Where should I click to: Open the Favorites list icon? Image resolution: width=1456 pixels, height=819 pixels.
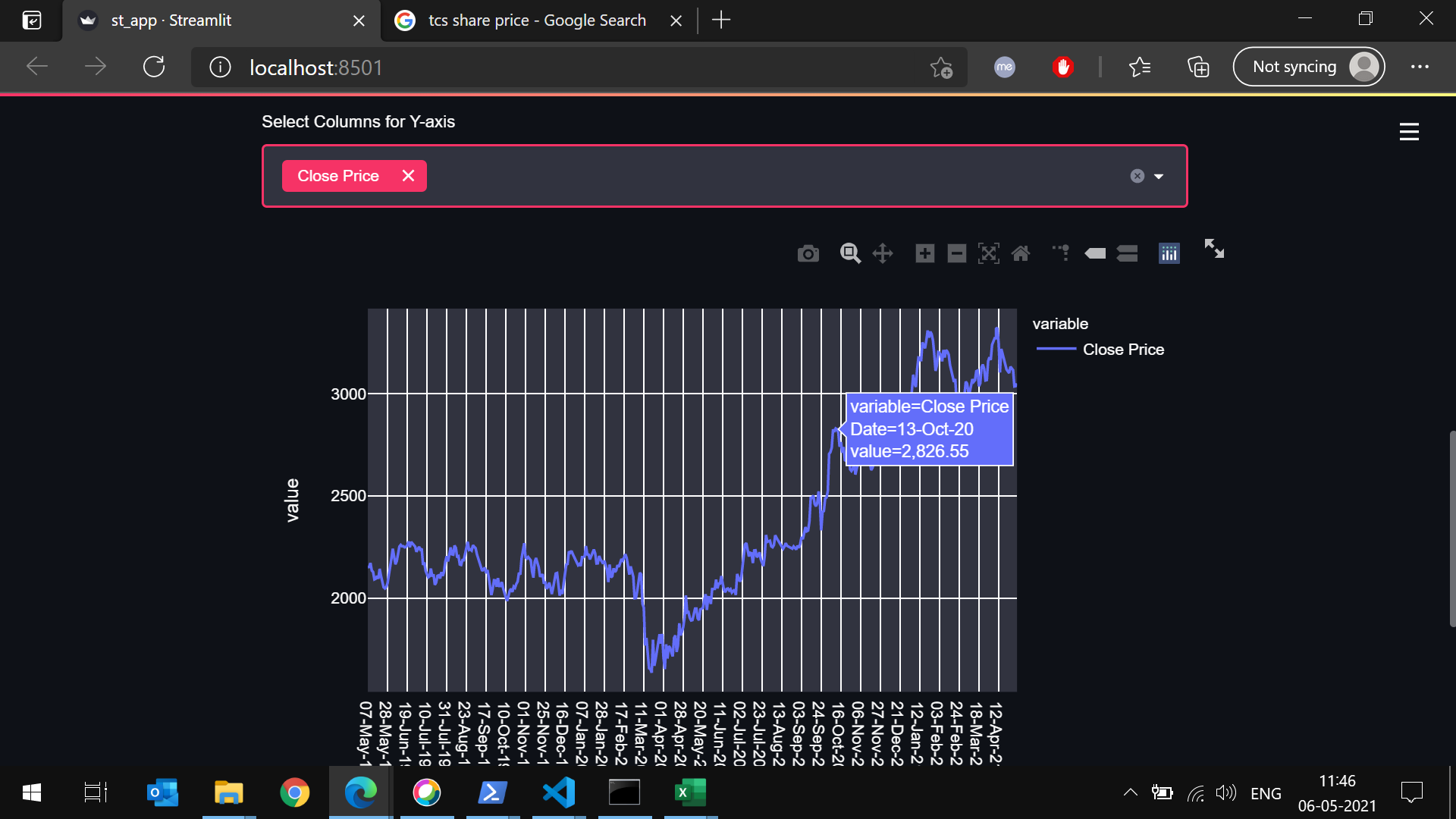coord(1140,67)
